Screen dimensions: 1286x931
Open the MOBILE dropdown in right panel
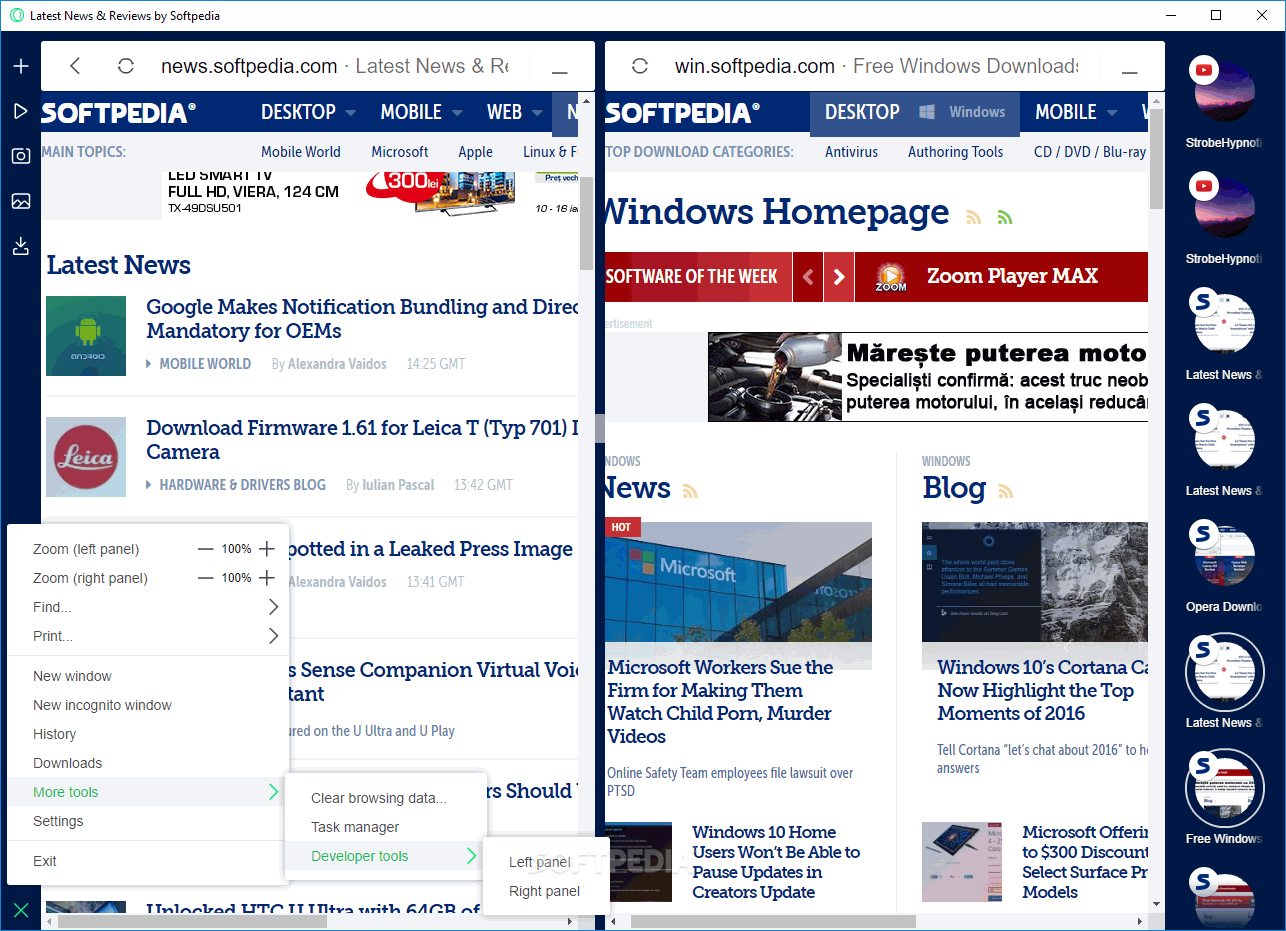(x=1076, y=112)
